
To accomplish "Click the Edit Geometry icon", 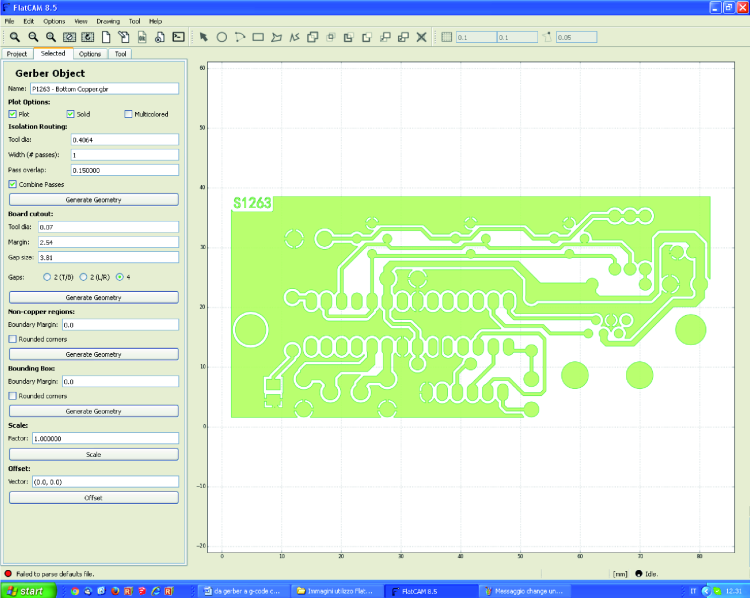I will point(124,37).
